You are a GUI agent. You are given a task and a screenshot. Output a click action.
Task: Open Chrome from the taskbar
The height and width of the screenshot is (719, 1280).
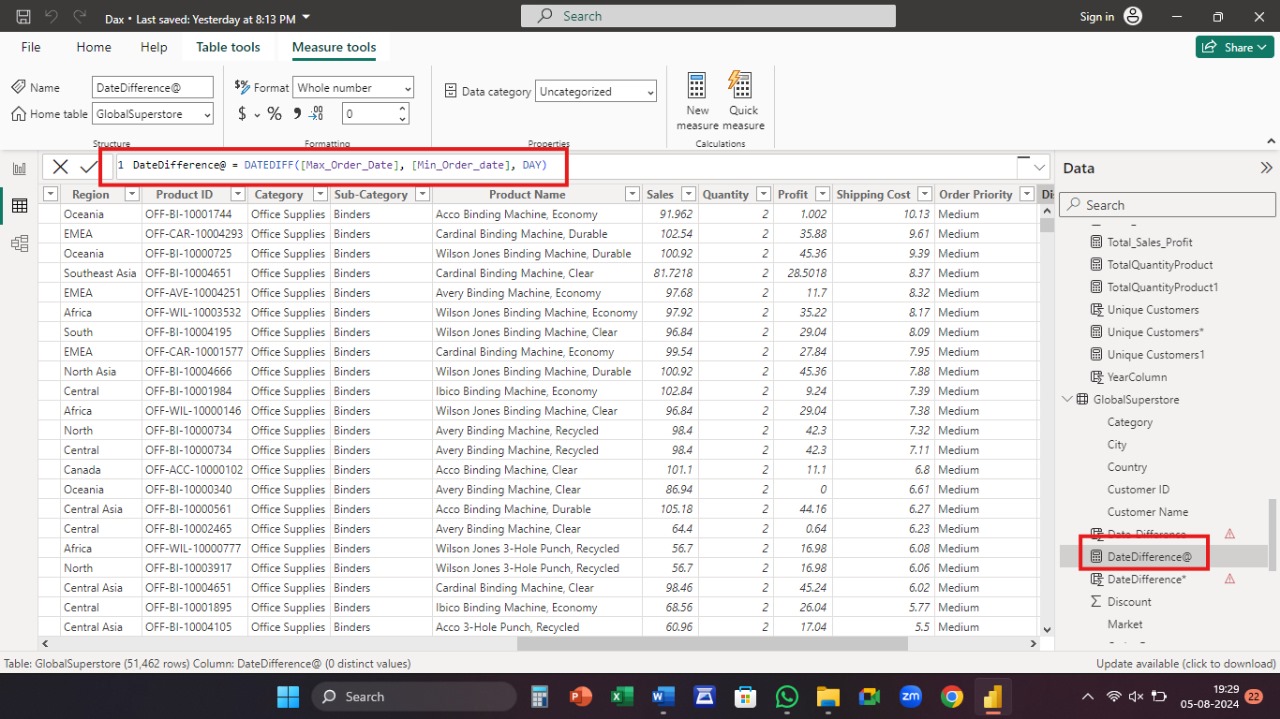tap(951, 696)
